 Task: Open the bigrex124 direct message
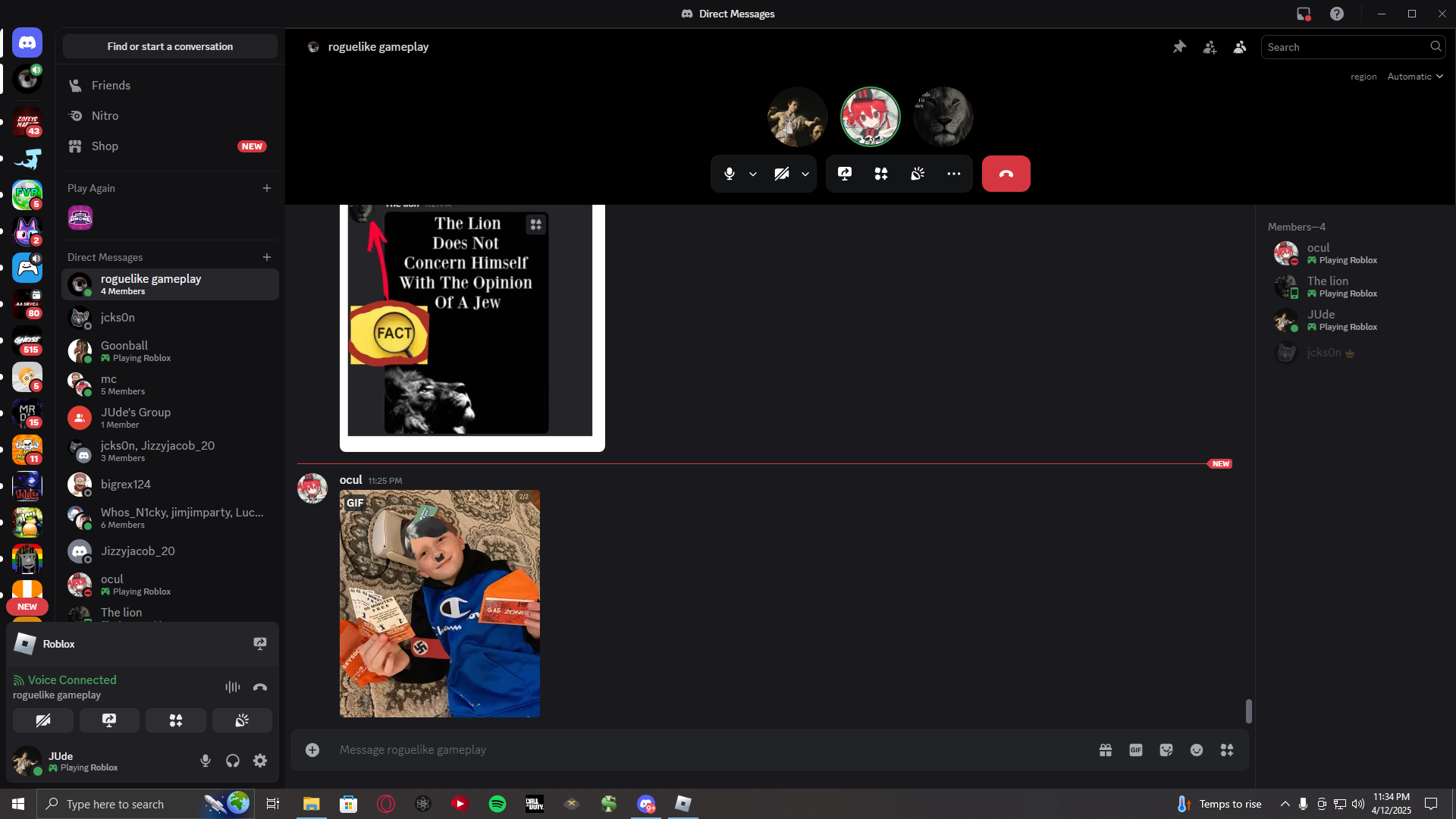(x=170, y=485)
